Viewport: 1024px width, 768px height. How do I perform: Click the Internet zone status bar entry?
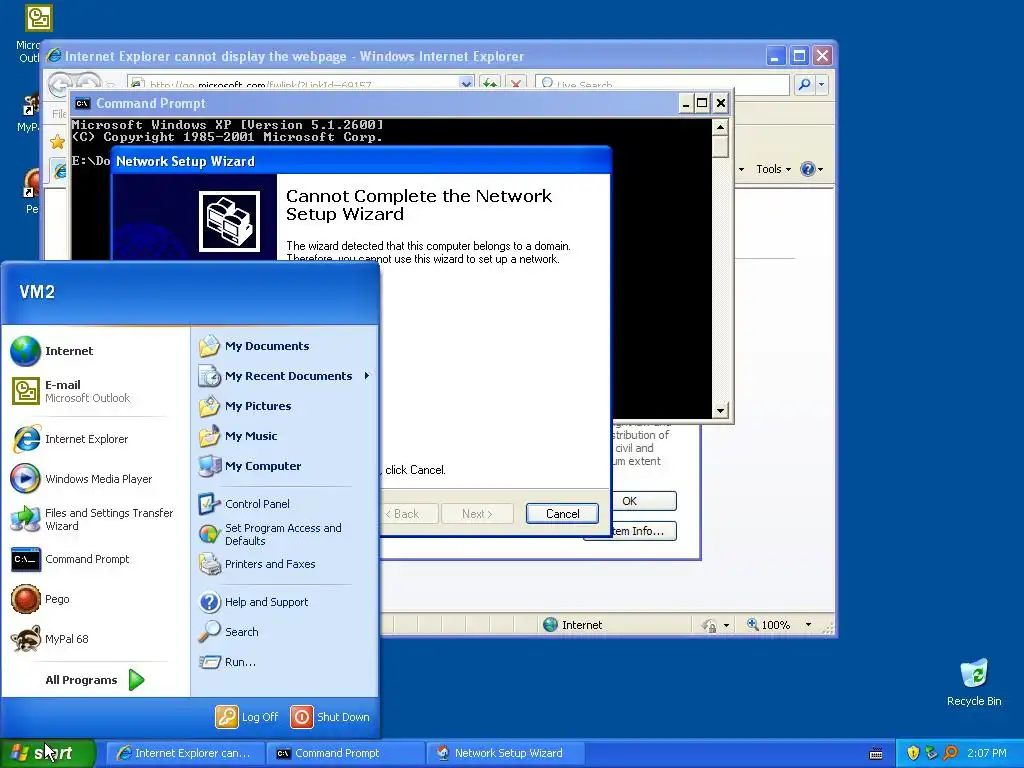pos(573,625)
